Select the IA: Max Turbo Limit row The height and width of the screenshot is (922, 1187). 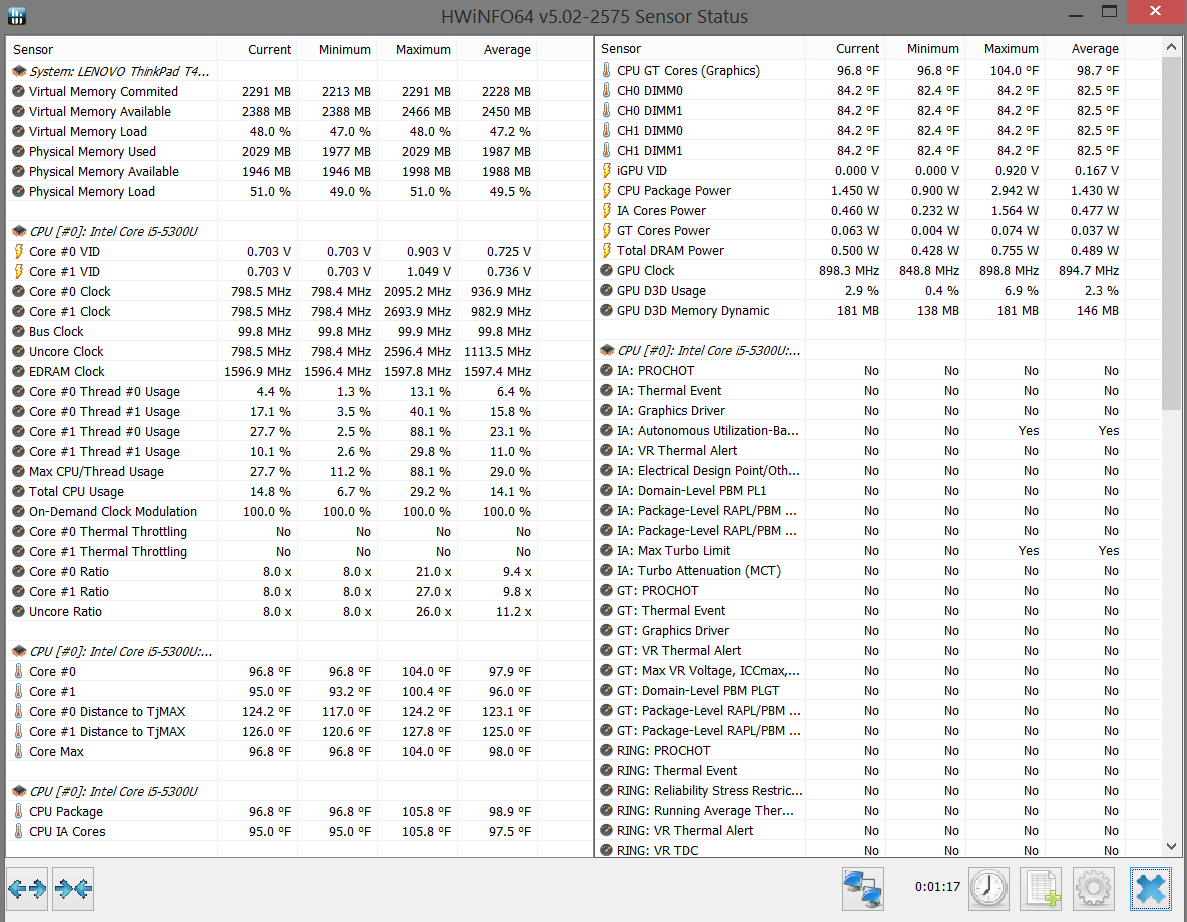click(859, 550)
